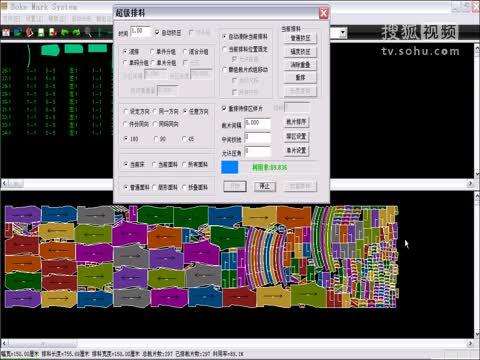Click the blue color swatch in dialog
The width and height of the screenshot is (480, 360).
coord(230,167)
